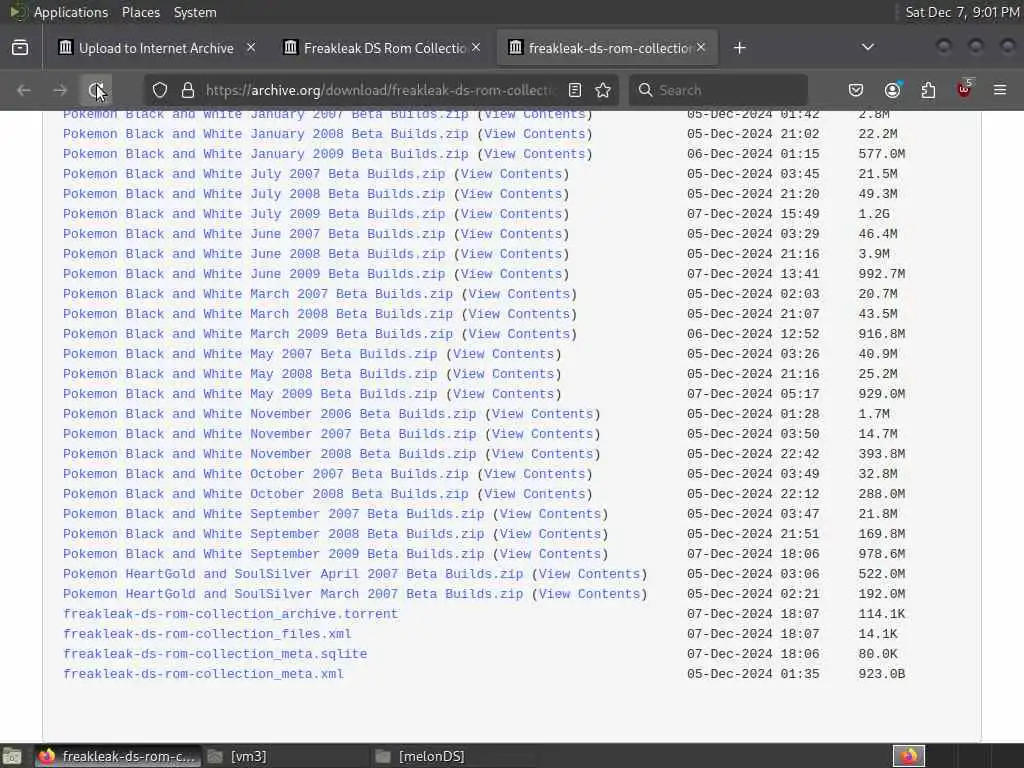Bookmark this page with star icon
Image resolution: width=1024 pixels, height=768 pixels.
[x=603, y=90]
